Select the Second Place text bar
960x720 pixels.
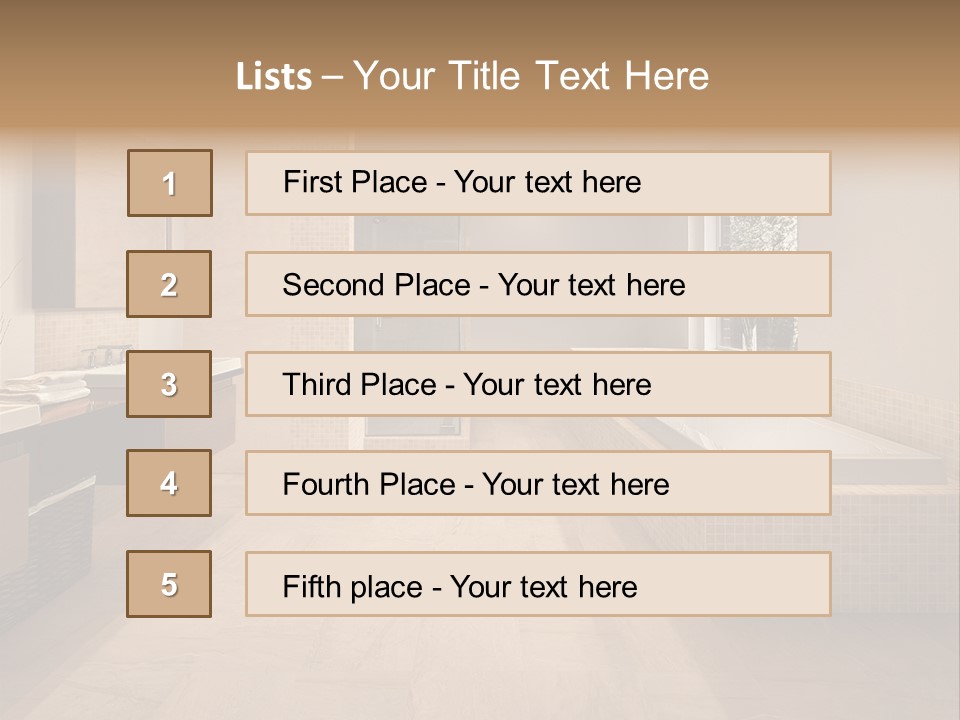(x=538, y=284)
